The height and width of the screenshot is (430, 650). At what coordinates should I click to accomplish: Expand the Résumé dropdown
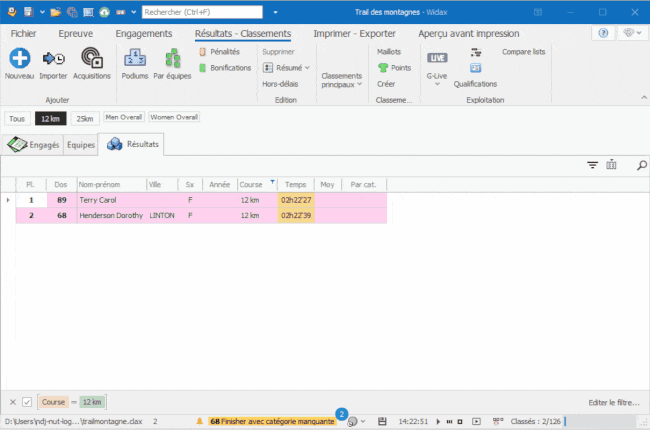click(x=286, y=68)
